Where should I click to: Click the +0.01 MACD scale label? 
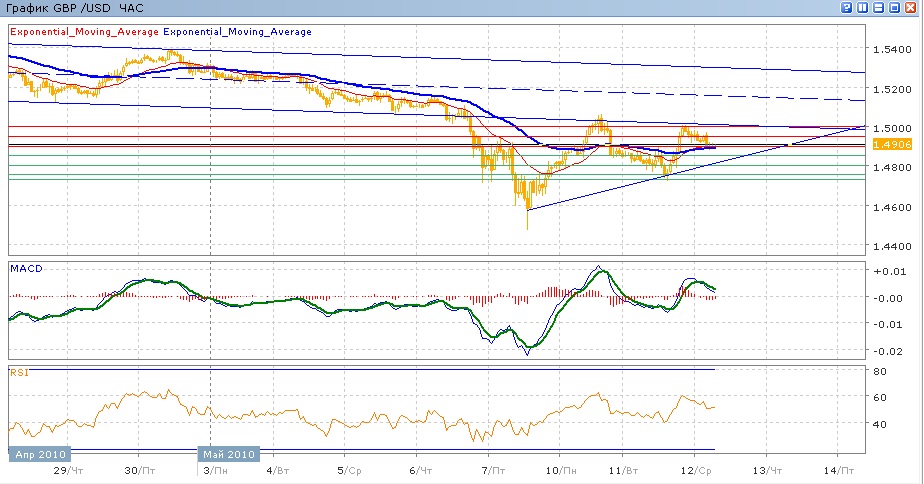click(x=888, y=272)
